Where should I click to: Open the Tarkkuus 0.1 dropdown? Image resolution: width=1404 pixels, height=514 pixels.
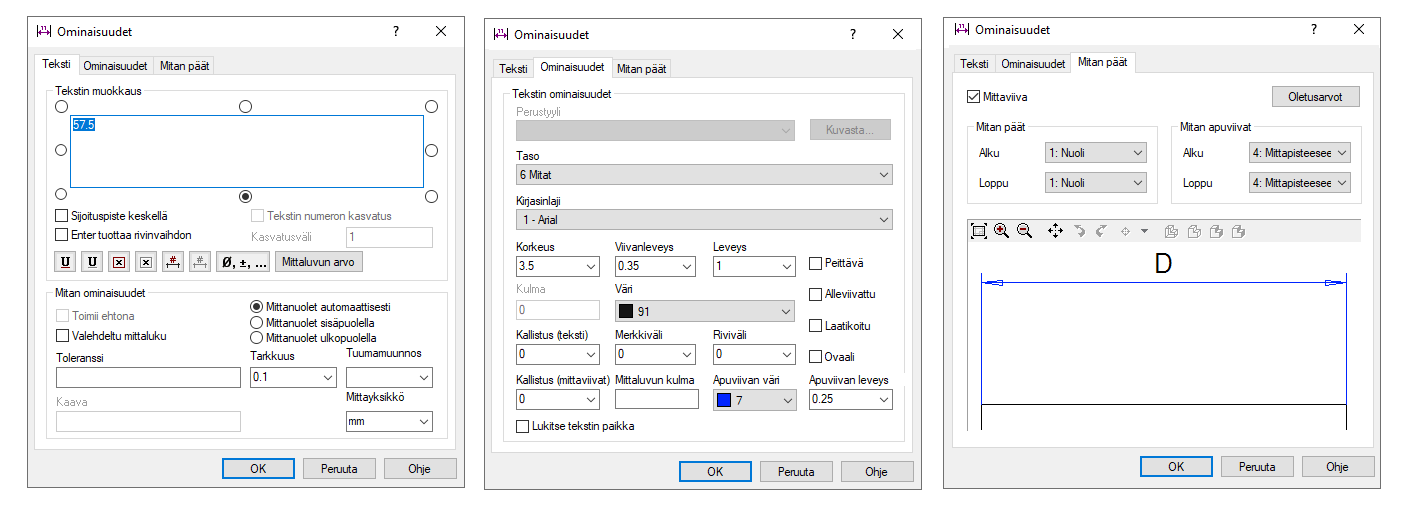point(292,377)
